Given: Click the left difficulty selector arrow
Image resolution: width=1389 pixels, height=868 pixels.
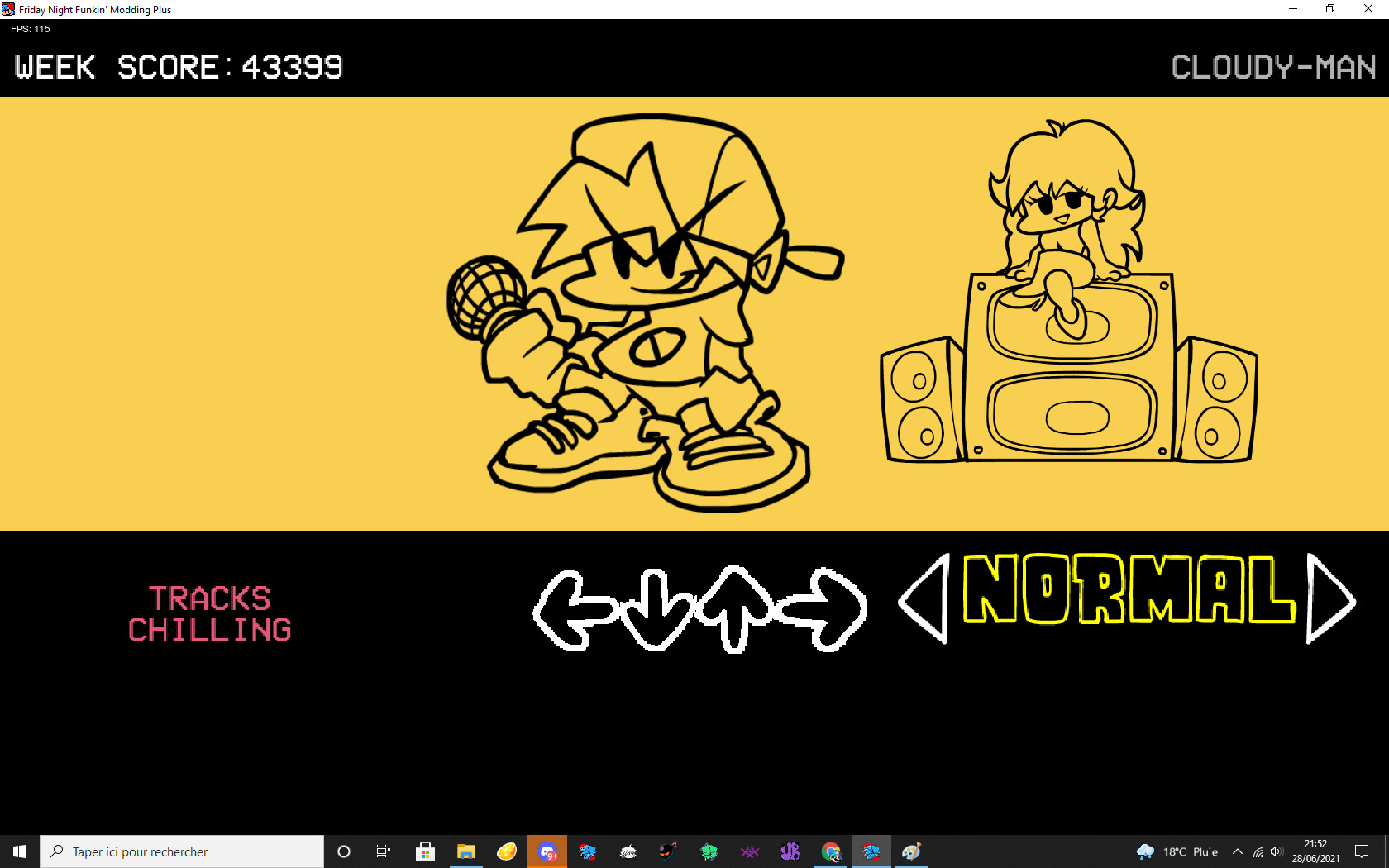Looking at the screenshot, I should (x=924, y=599).
